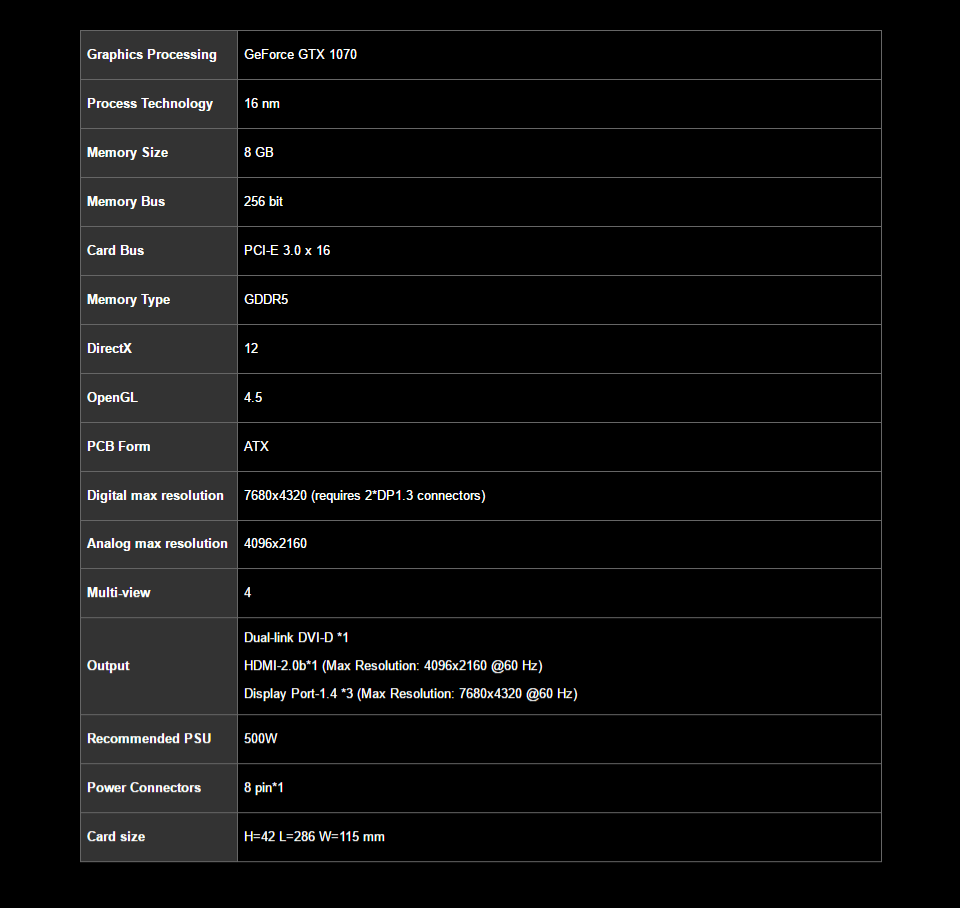Click the 'Process Technology' label

pos(150,104)
